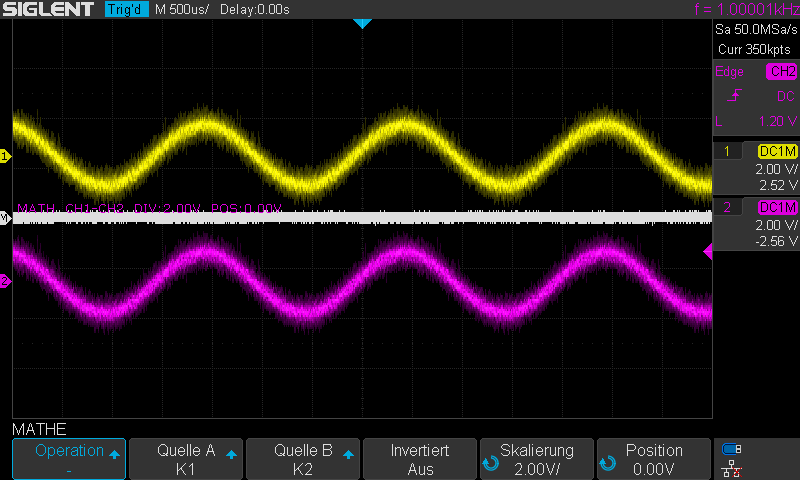The height and width of the screenshot is (480, 800).
Task: Adjust Position 0.00V setting
Action: [654, 459]
